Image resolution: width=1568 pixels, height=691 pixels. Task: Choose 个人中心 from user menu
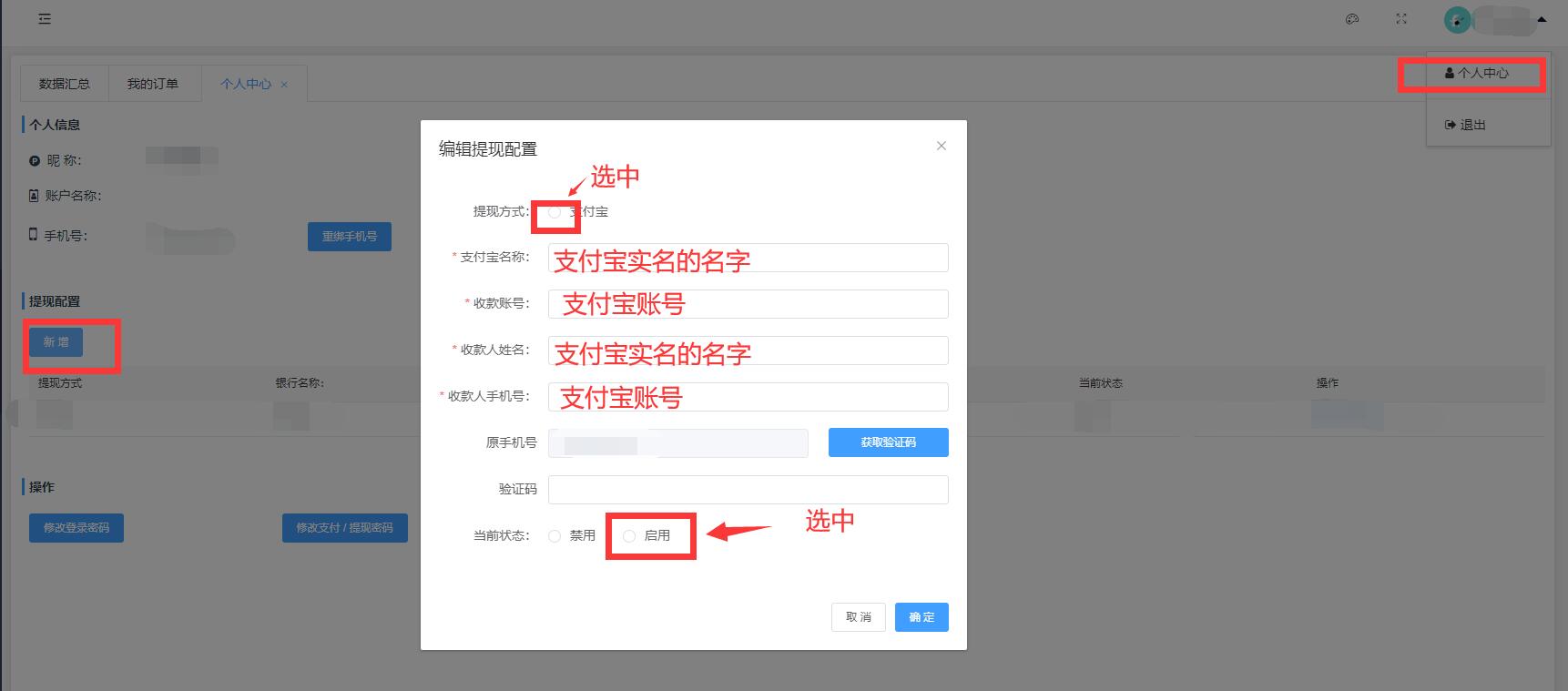coord(1476,73)
